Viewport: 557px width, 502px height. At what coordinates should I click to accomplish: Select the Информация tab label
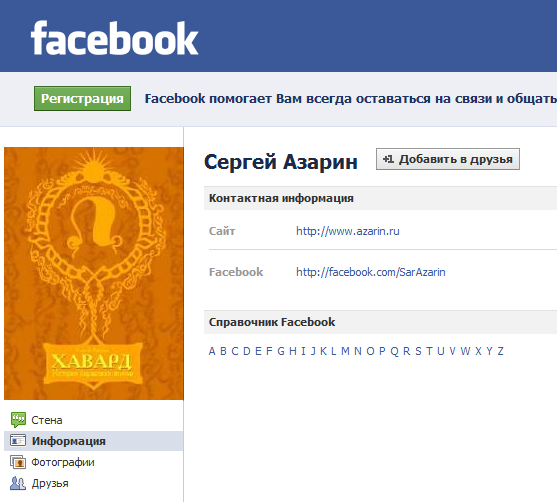point(69,441)
